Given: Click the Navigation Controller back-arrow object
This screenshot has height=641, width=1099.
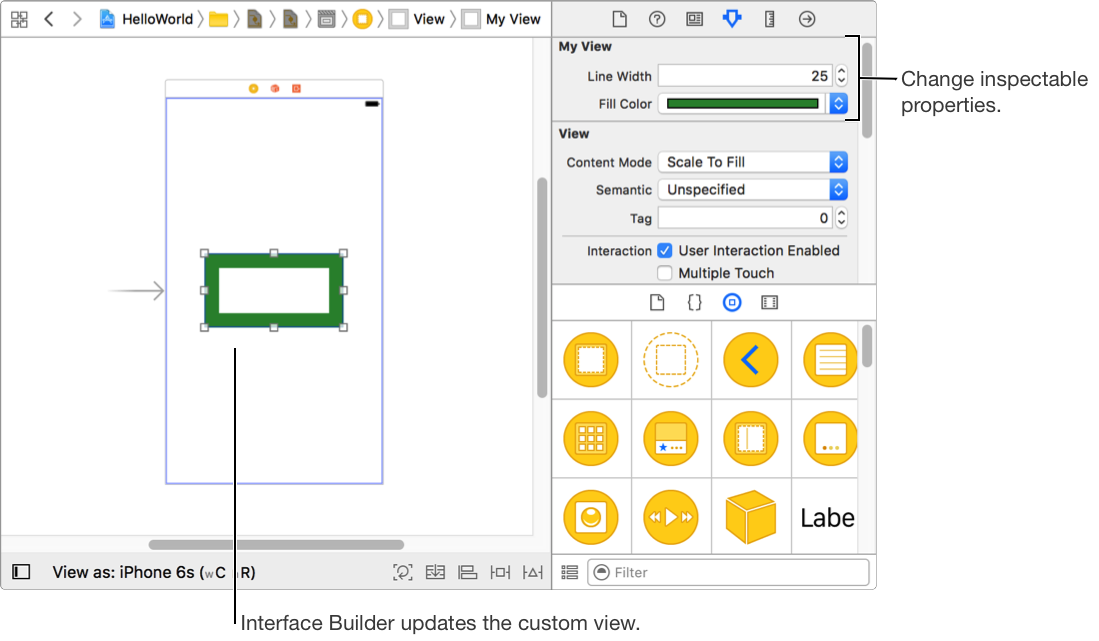Looking at the screenshot, I should tap(750, 359).
